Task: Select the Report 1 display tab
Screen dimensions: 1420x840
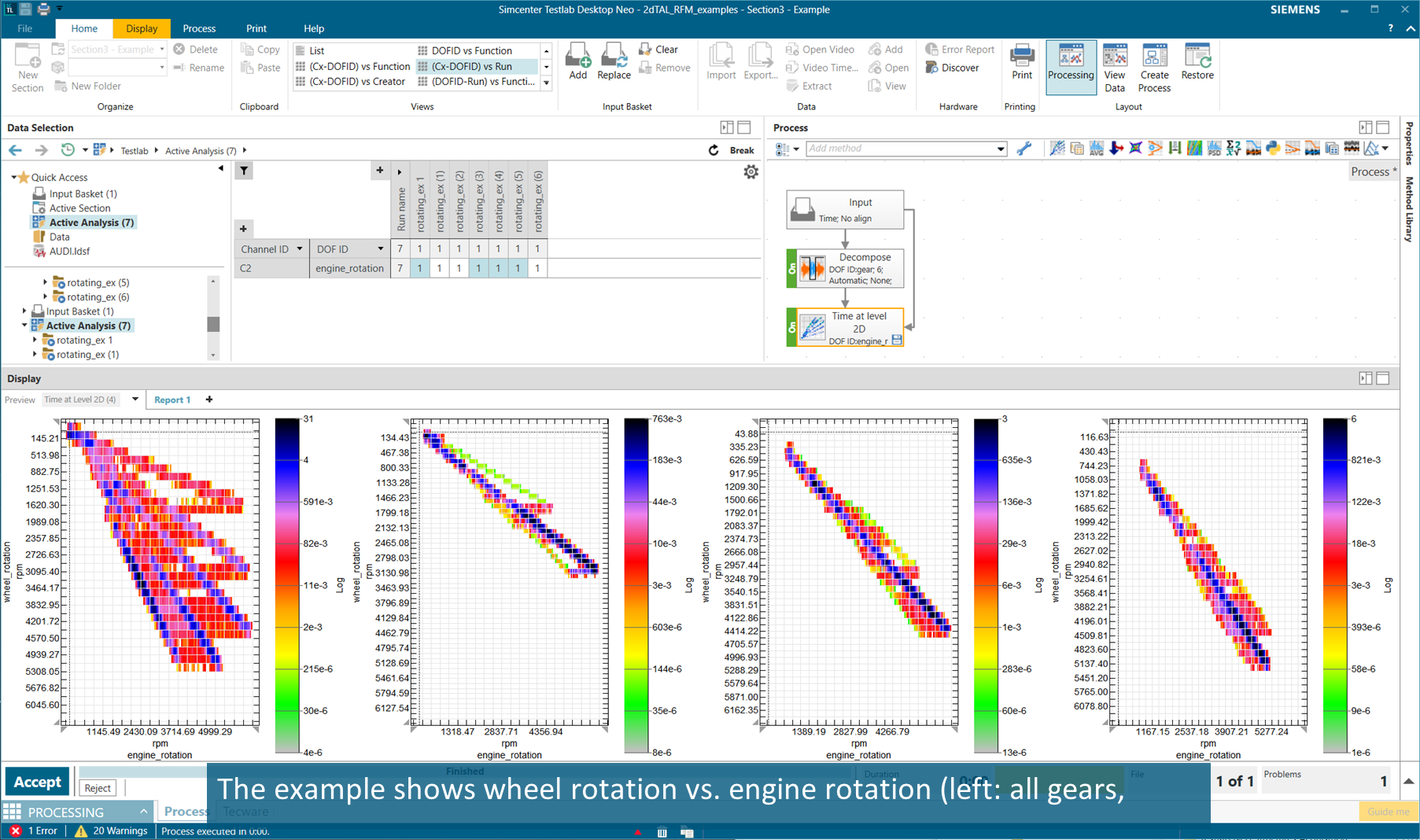Action: (172, 400)
